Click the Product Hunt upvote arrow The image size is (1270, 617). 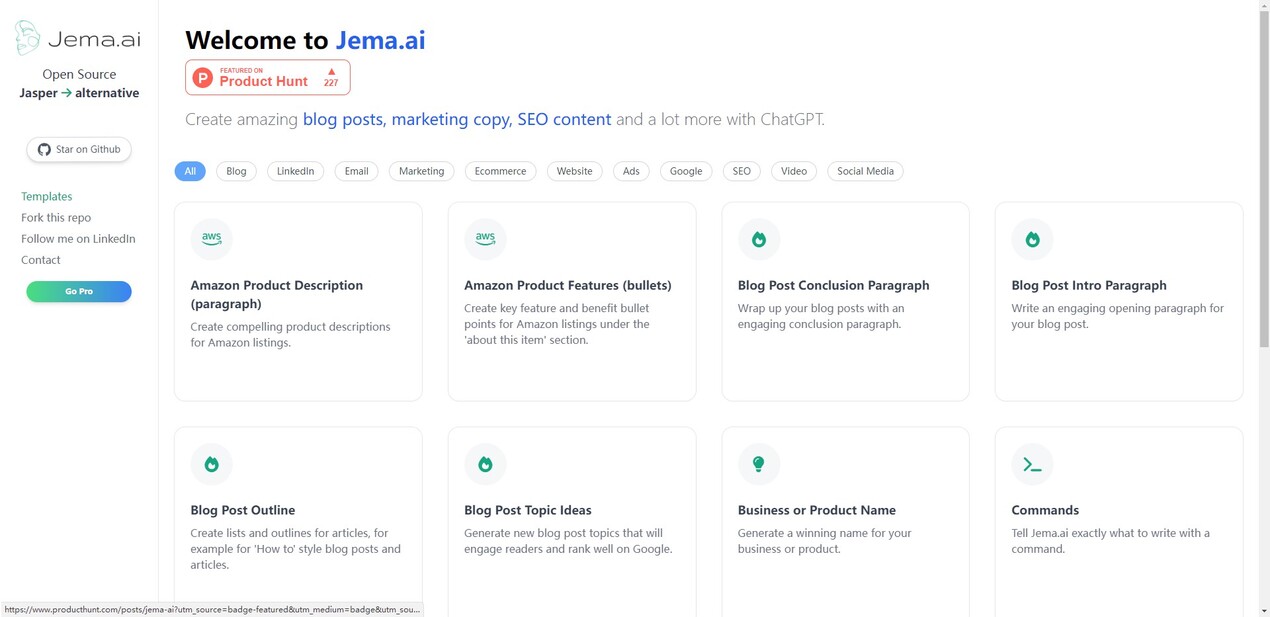coord(331,72)
